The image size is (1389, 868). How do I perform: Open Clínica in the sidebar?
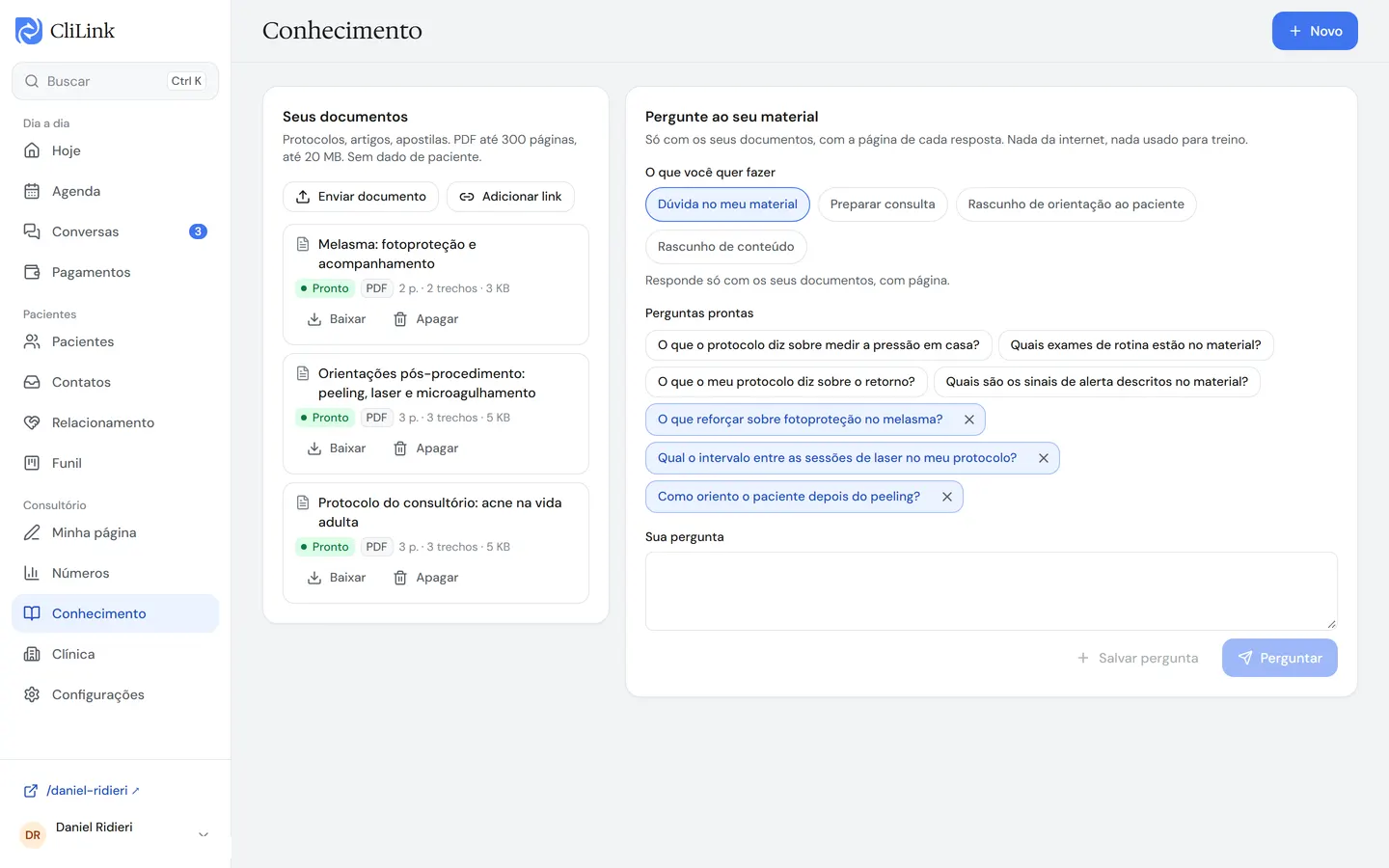[x=115, y=654]
